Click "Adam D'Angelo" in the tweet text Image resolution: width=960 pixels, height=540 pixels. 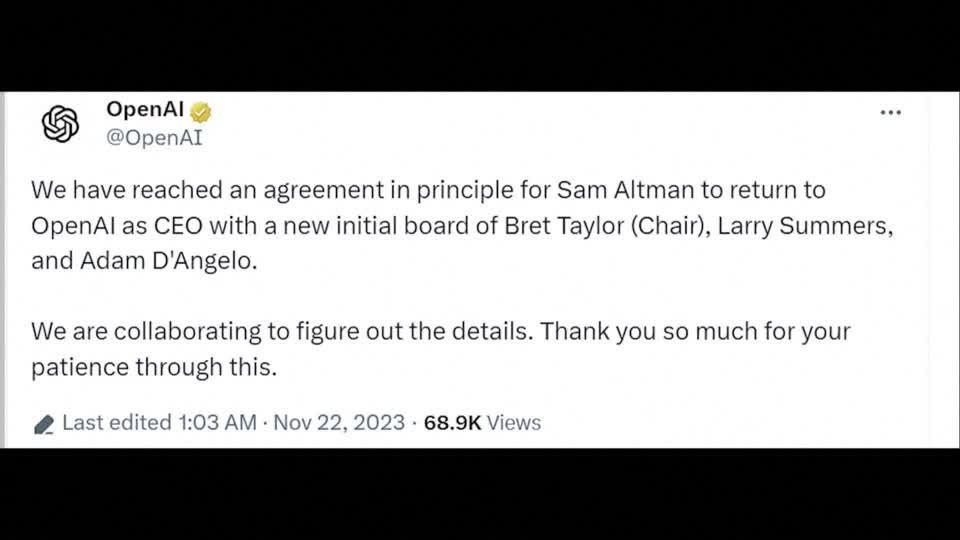pos(165,261)
